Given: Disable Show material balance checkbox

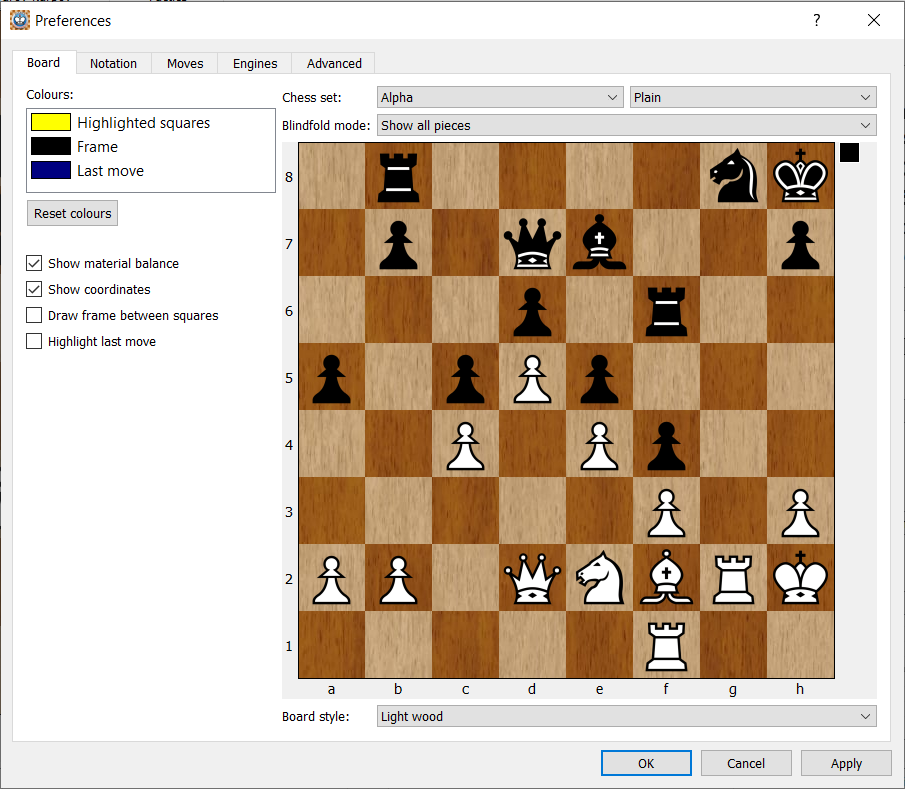Looking at the screenshot, I should (35, 264).
